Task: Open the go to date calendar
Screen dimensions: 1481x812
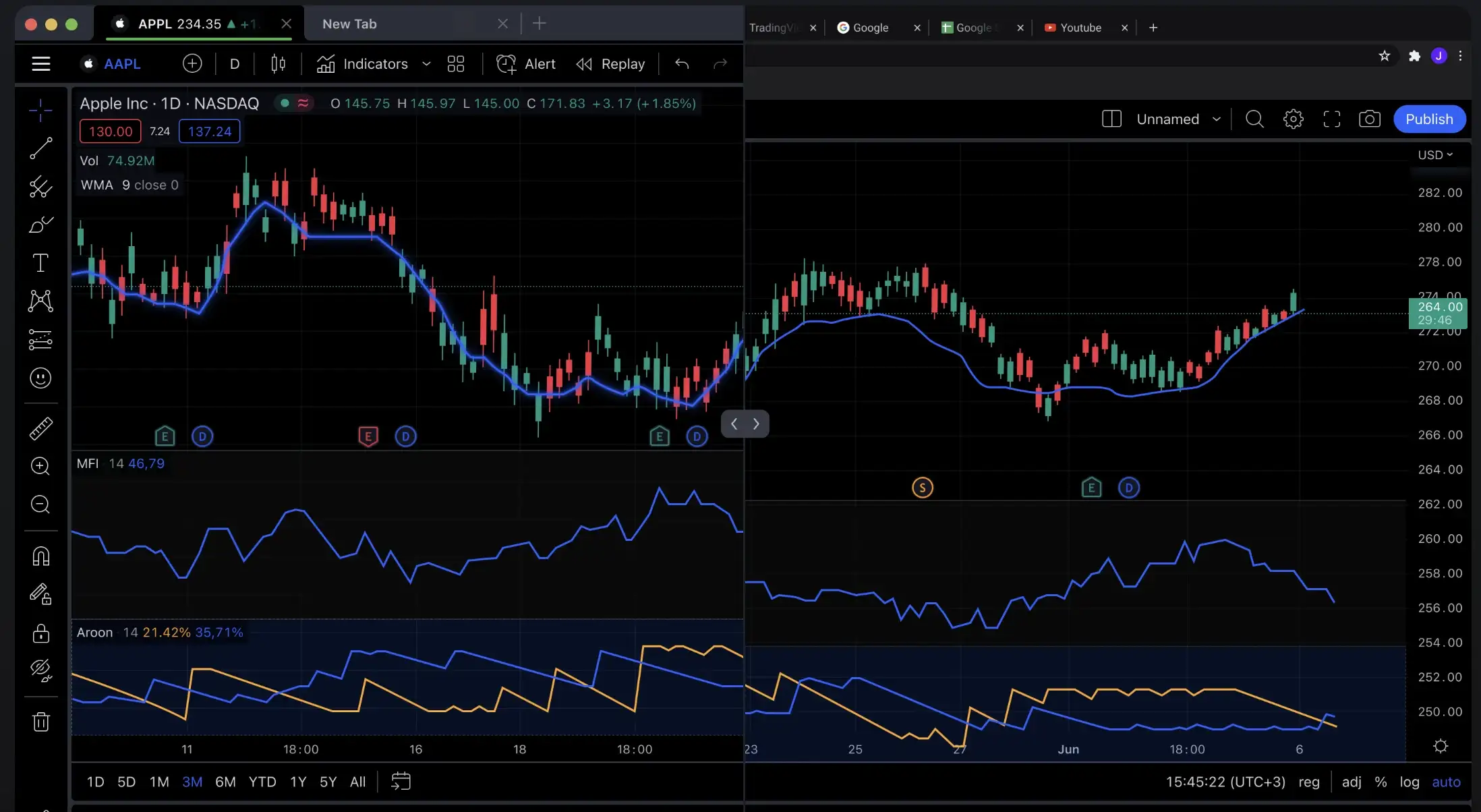Action: (401, 781)
